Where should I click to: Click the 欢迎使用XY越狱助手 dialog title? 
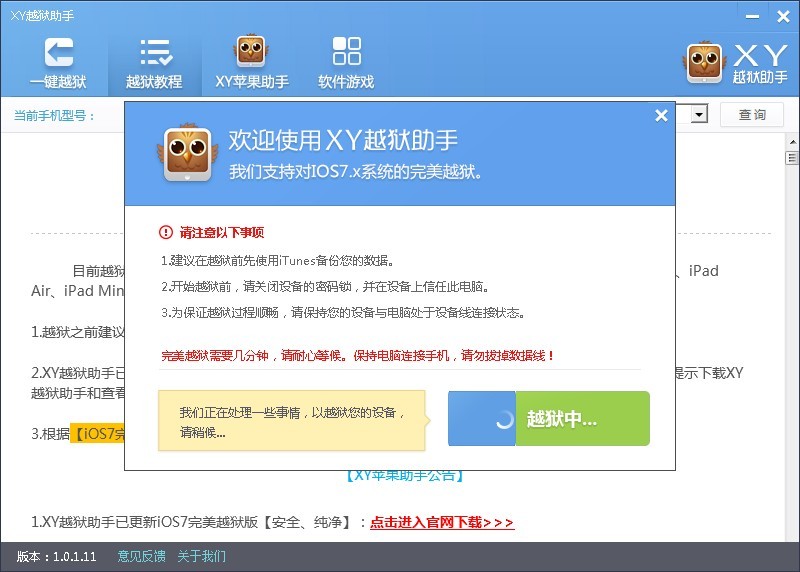pos(343,140)
